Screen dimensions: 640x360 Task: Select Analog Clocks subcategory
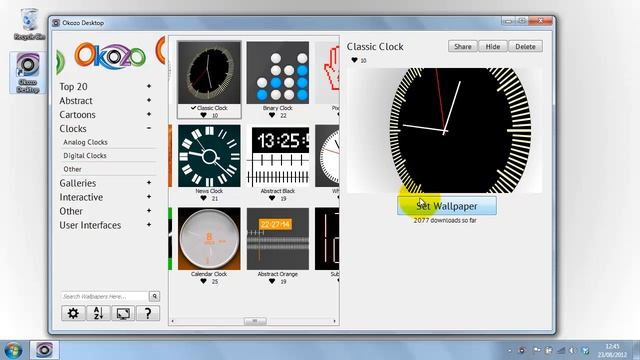(x=85, y=142)
